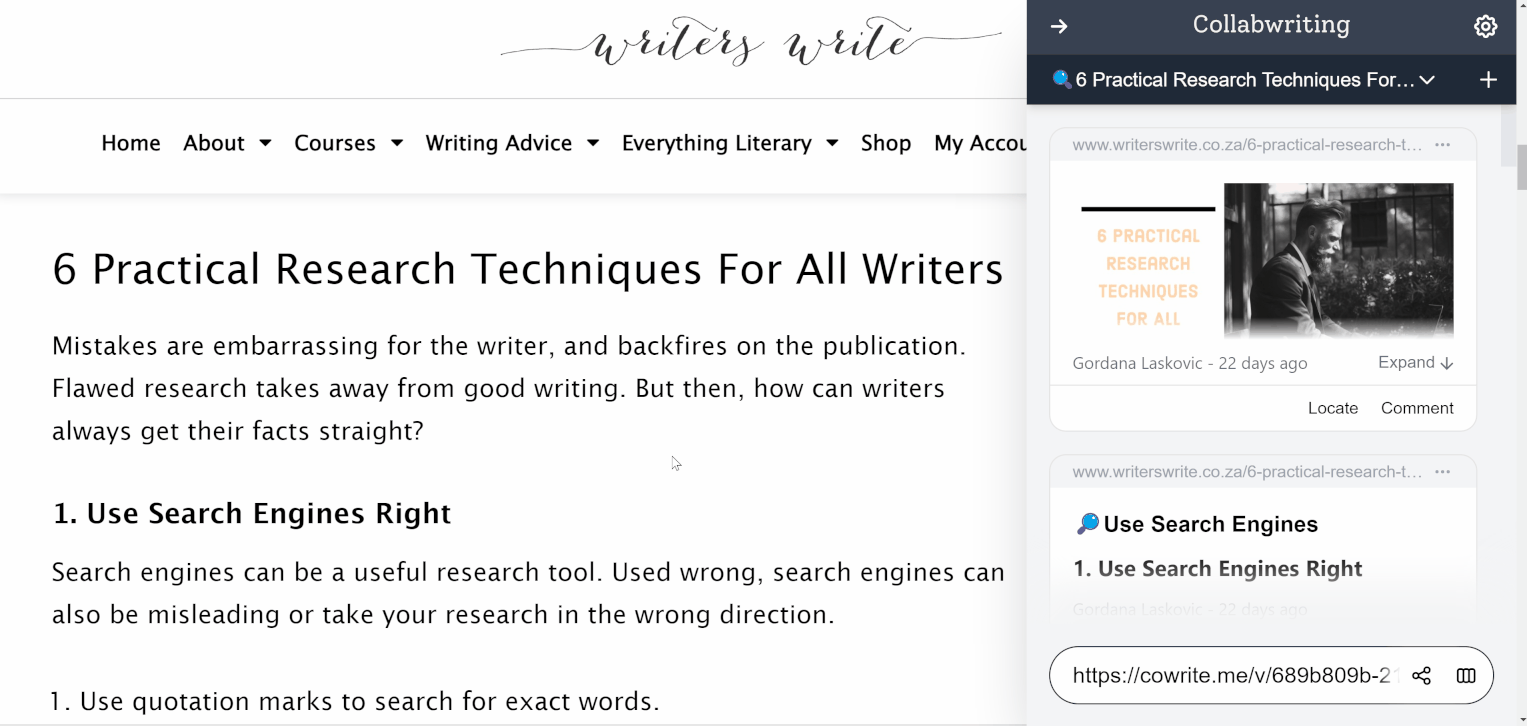1527x726 pixels.
Task: Expand the first highlight card
Action: click(1415, 363)
